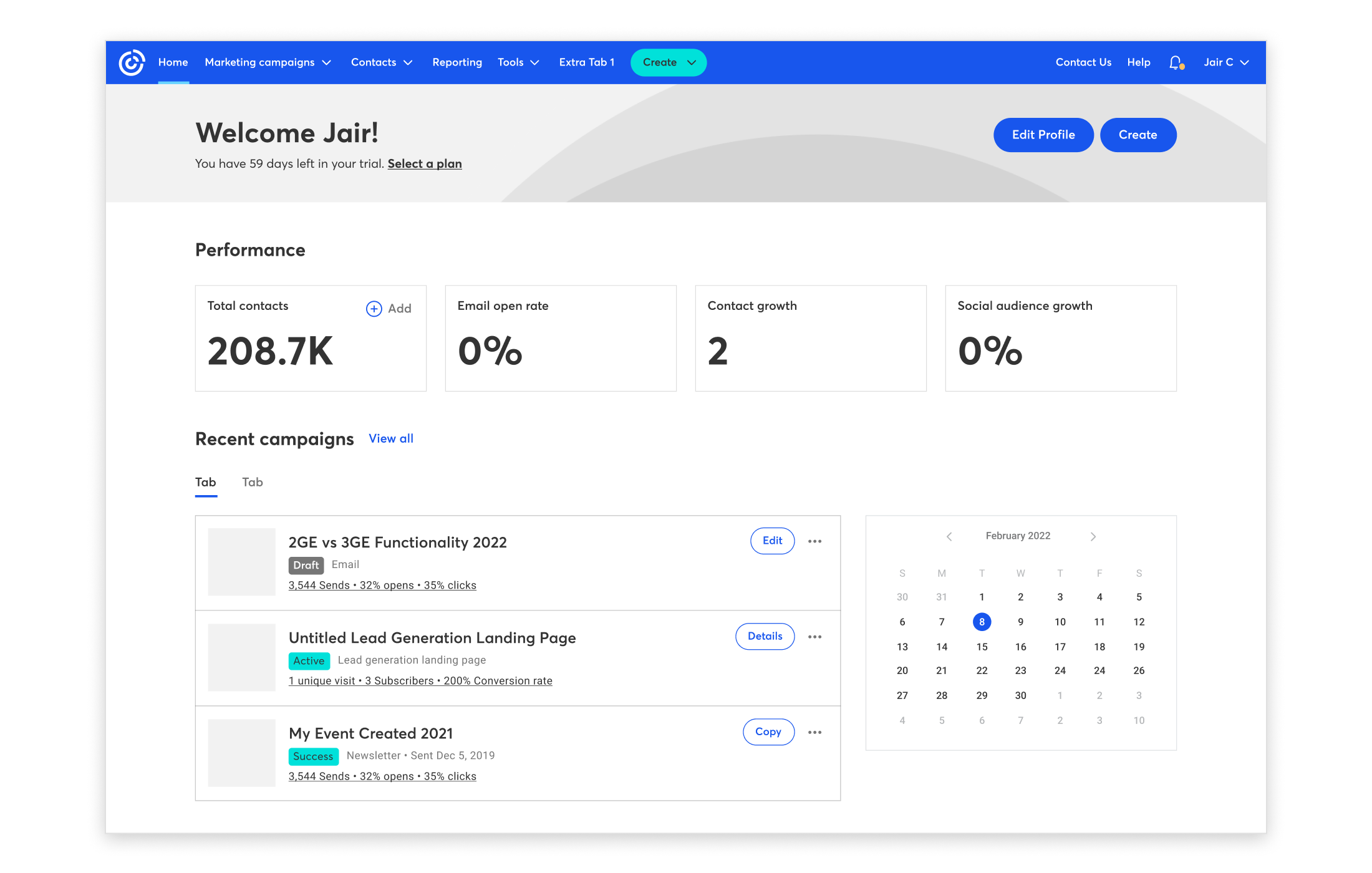Click the Constant Contact logo icon

[132, 62]
